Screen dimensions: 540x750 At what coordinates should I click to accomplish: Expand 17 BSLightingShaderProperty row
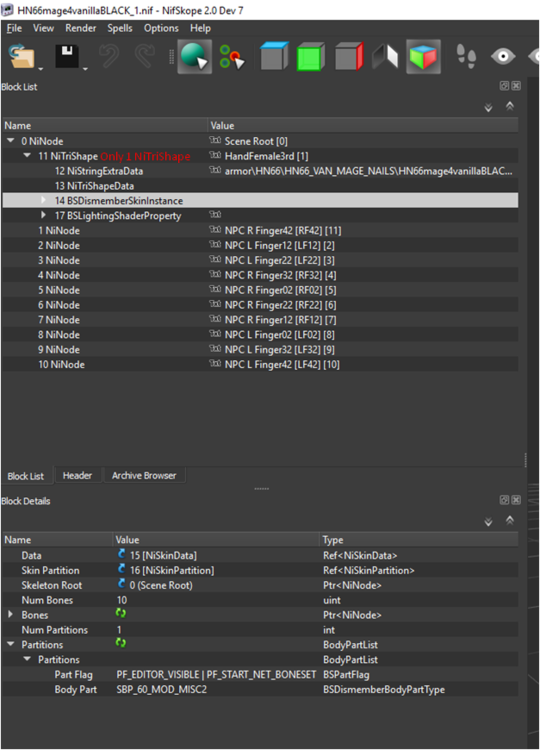[44, 215]
